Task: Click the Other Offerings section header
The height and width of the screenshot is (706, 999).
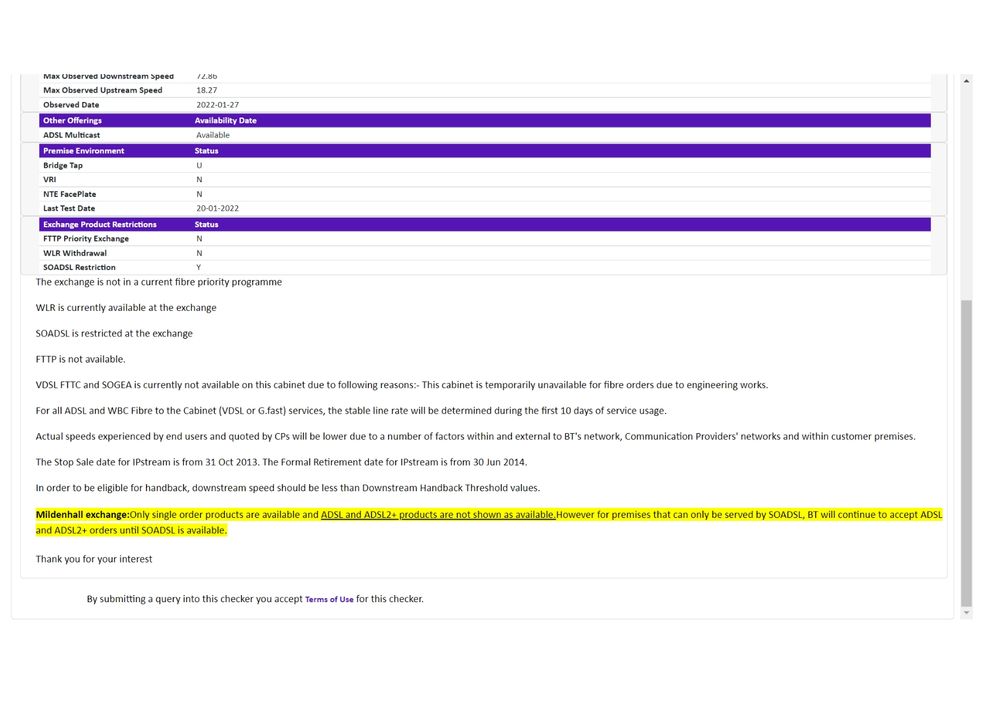Action: 72,121
